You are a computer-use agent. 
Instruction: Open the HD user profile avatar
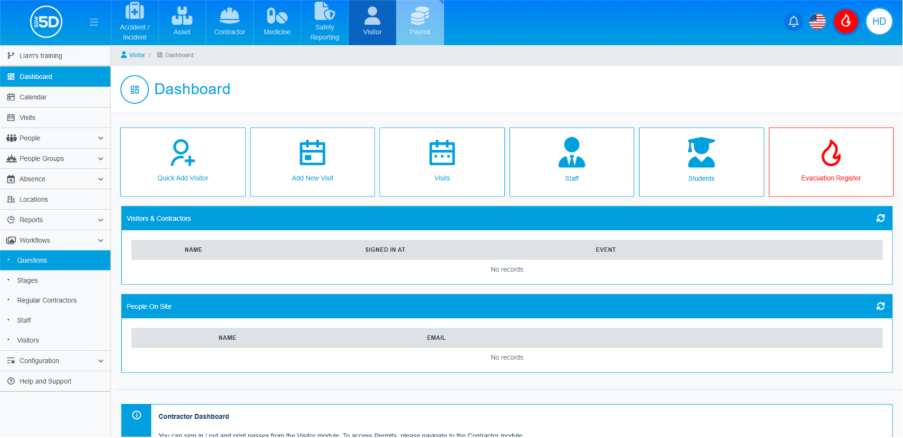coord(878,21)
